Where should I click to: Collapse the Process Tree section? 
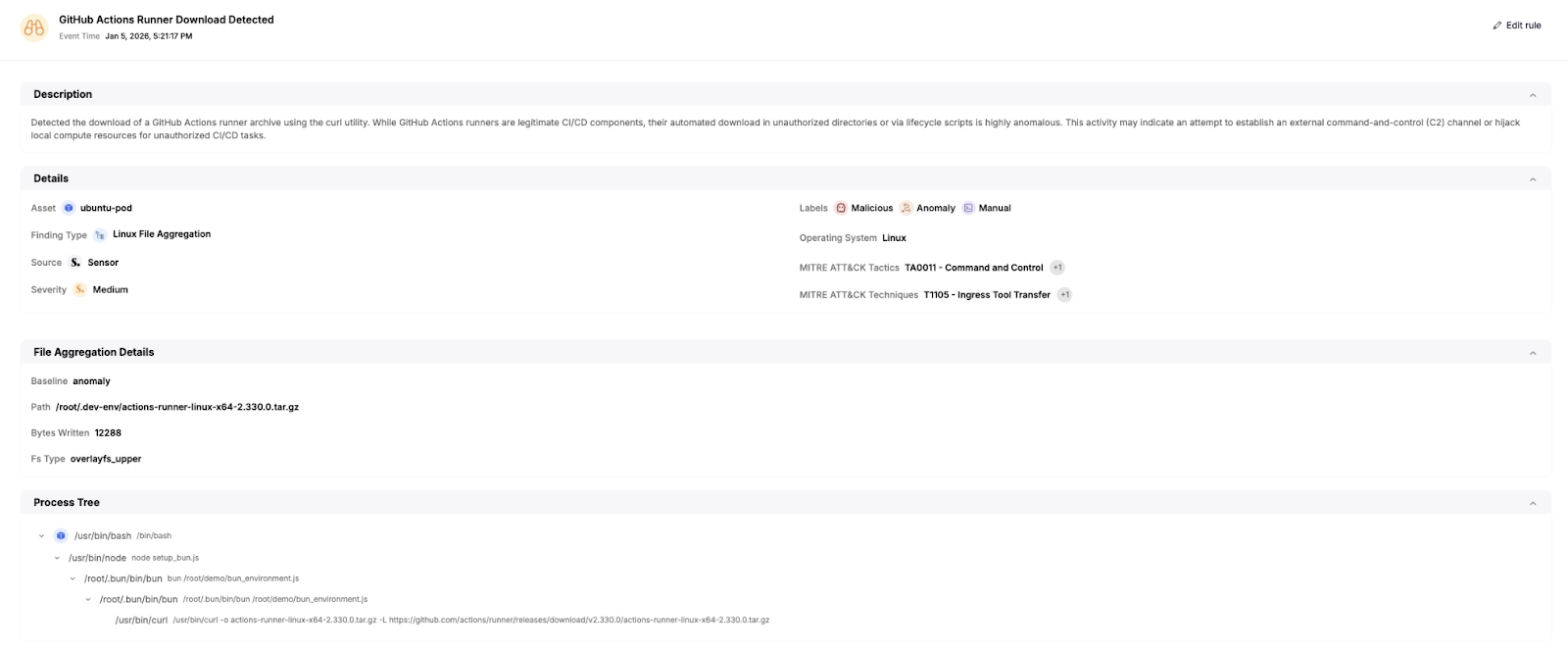click(x=1533, y=503)
